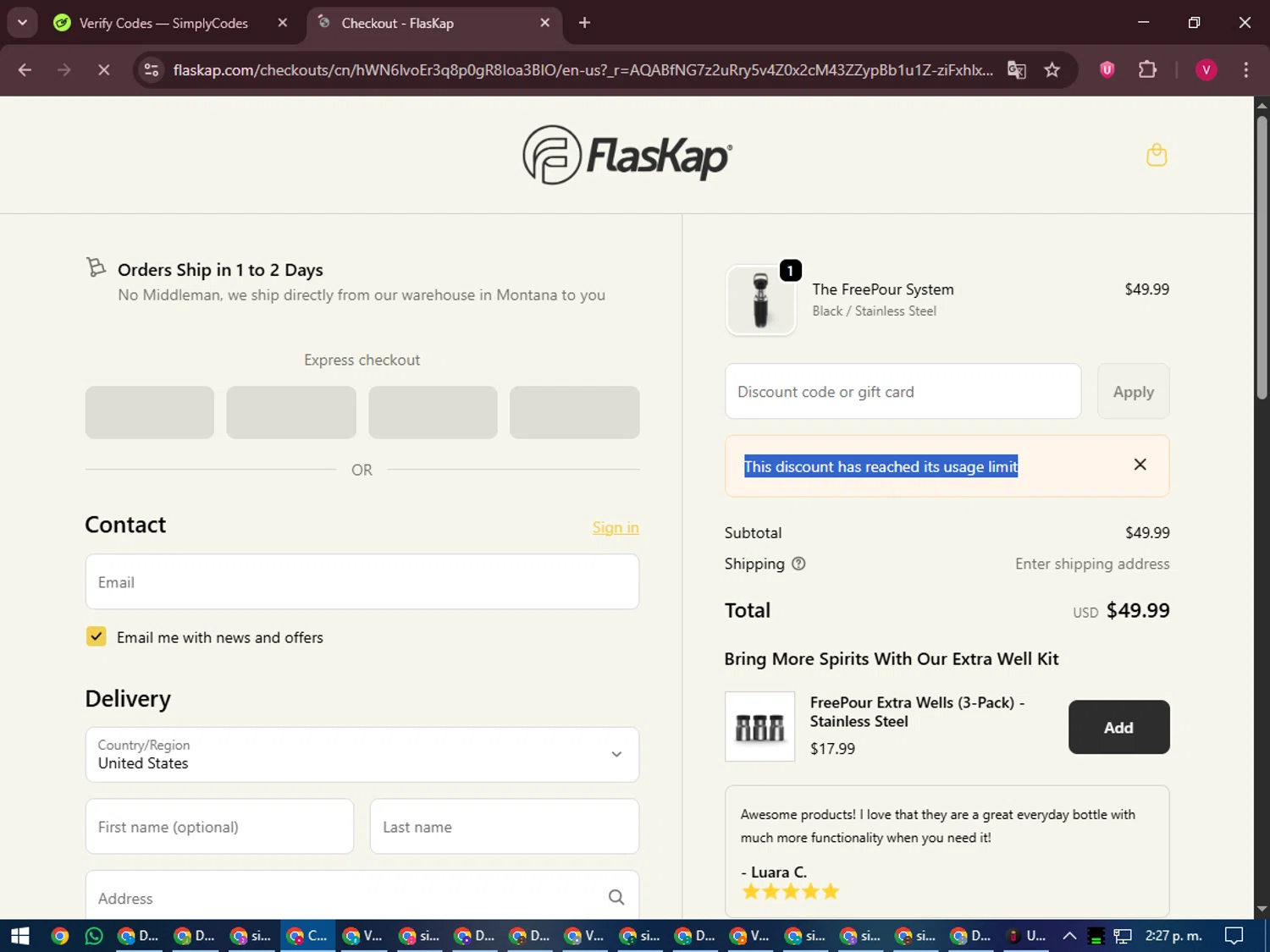Open the taskbar clock showing 2:27 p. m.
Image resolution: width=1270 pixels, height=952 pixels.
1173,935
